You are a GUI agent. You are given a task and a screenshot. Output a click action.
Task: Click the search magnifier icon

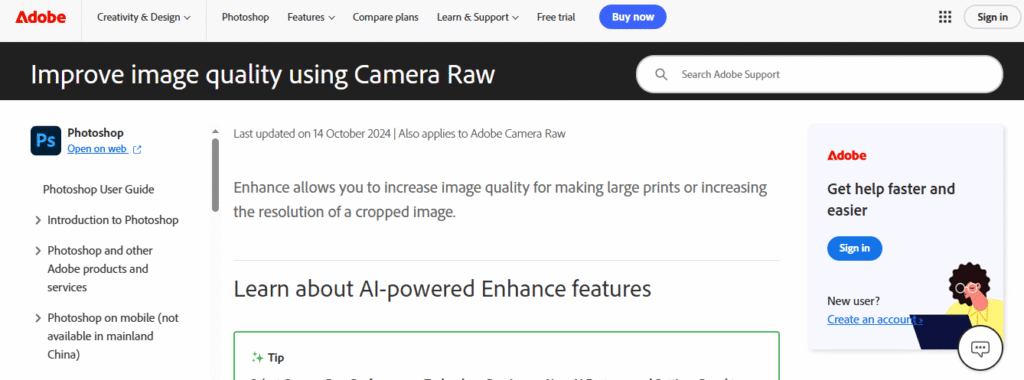click(x=661, y=74)
